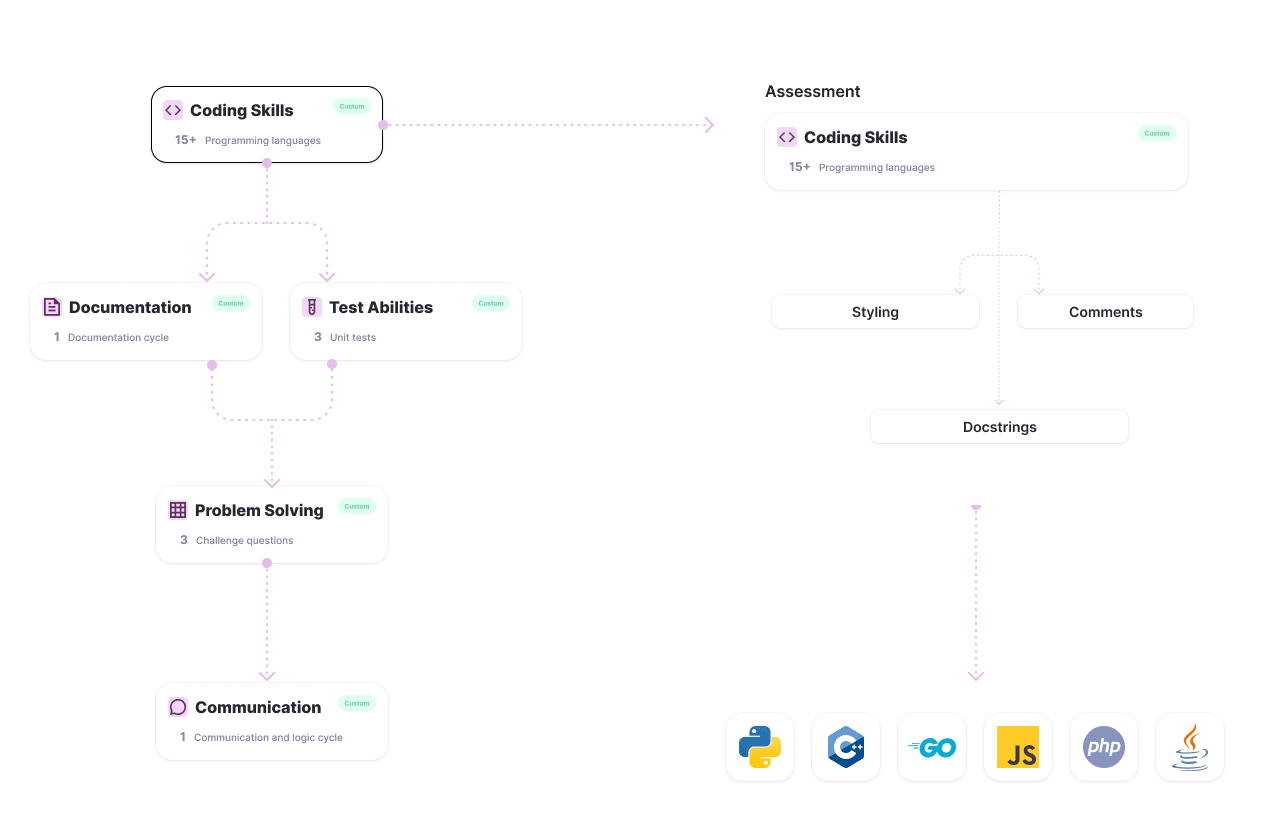Click code brackets icon in left Coding Skills card
Image resolution: width=1276 pixels, height=831 pixels.
[x=173, y=110]
